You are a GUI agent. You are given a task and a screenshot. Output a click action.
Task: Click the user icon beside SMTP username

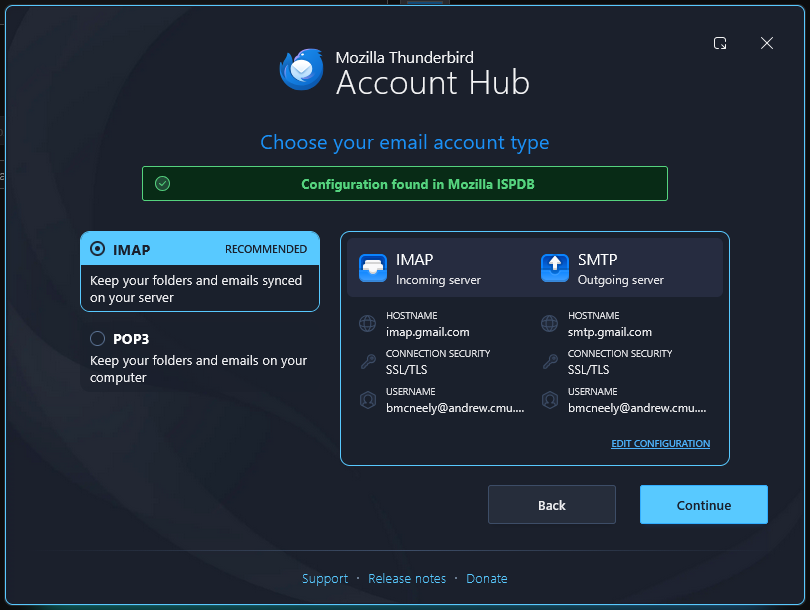[x=549, y=400]
